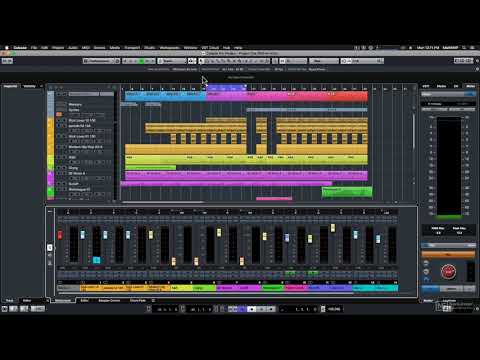This screenshot has height=360, width=480.
Task: Select the Chord Pads tab
Action: pyautogui.click(x=138, y=300)
